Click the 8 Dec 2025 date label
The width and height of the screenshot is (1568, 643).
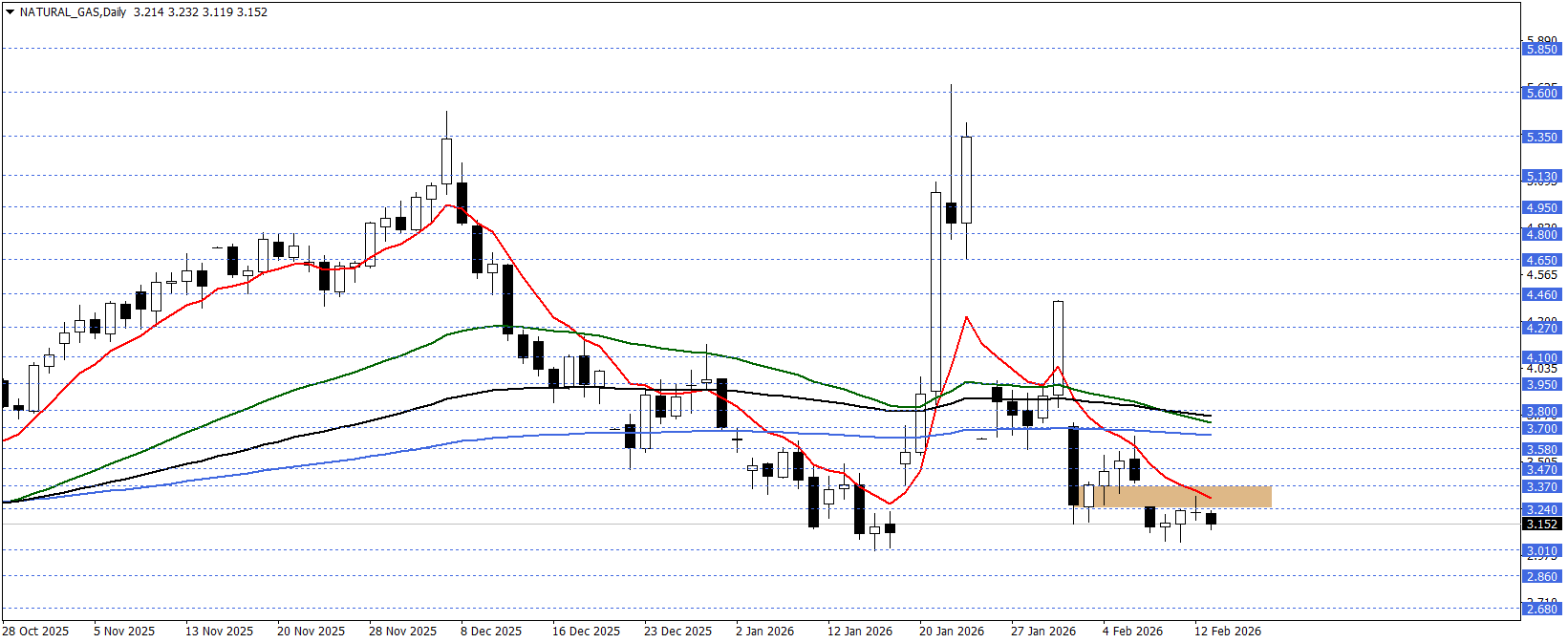click(x=491, y=632)
